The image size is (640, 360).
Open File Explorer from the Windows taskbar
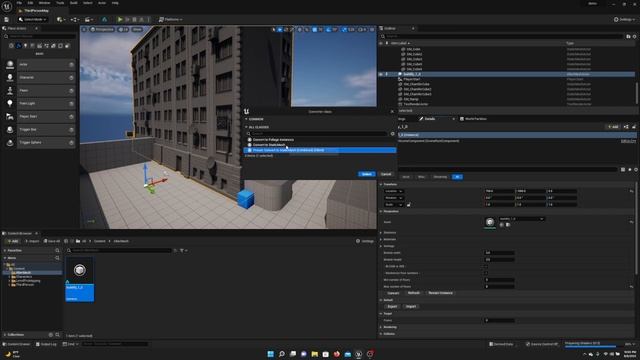click(x=315, y=354)
